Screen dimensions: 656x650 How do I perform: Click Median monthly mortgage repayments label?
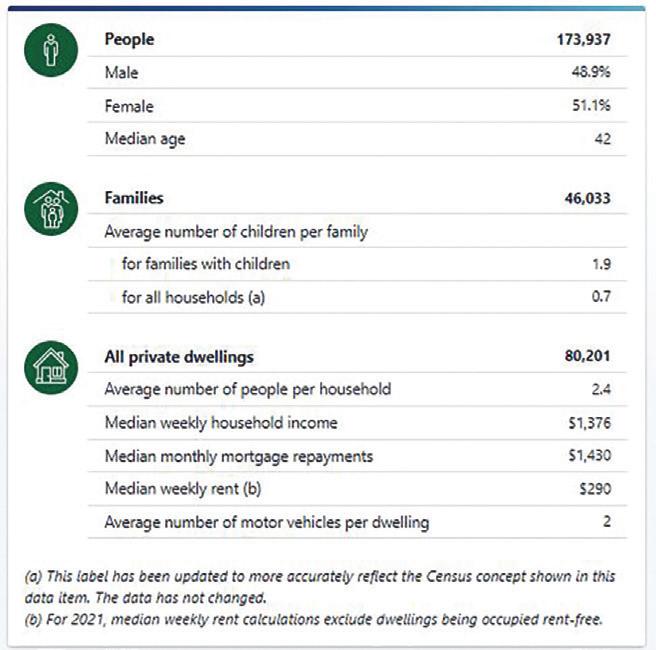tap(238, 456)
